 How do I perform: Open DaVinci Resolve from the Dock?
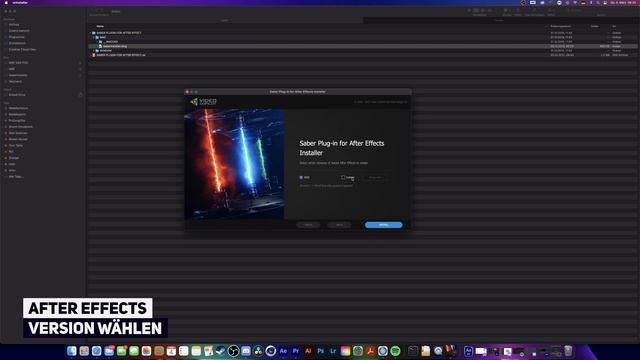tap(258, 351)
